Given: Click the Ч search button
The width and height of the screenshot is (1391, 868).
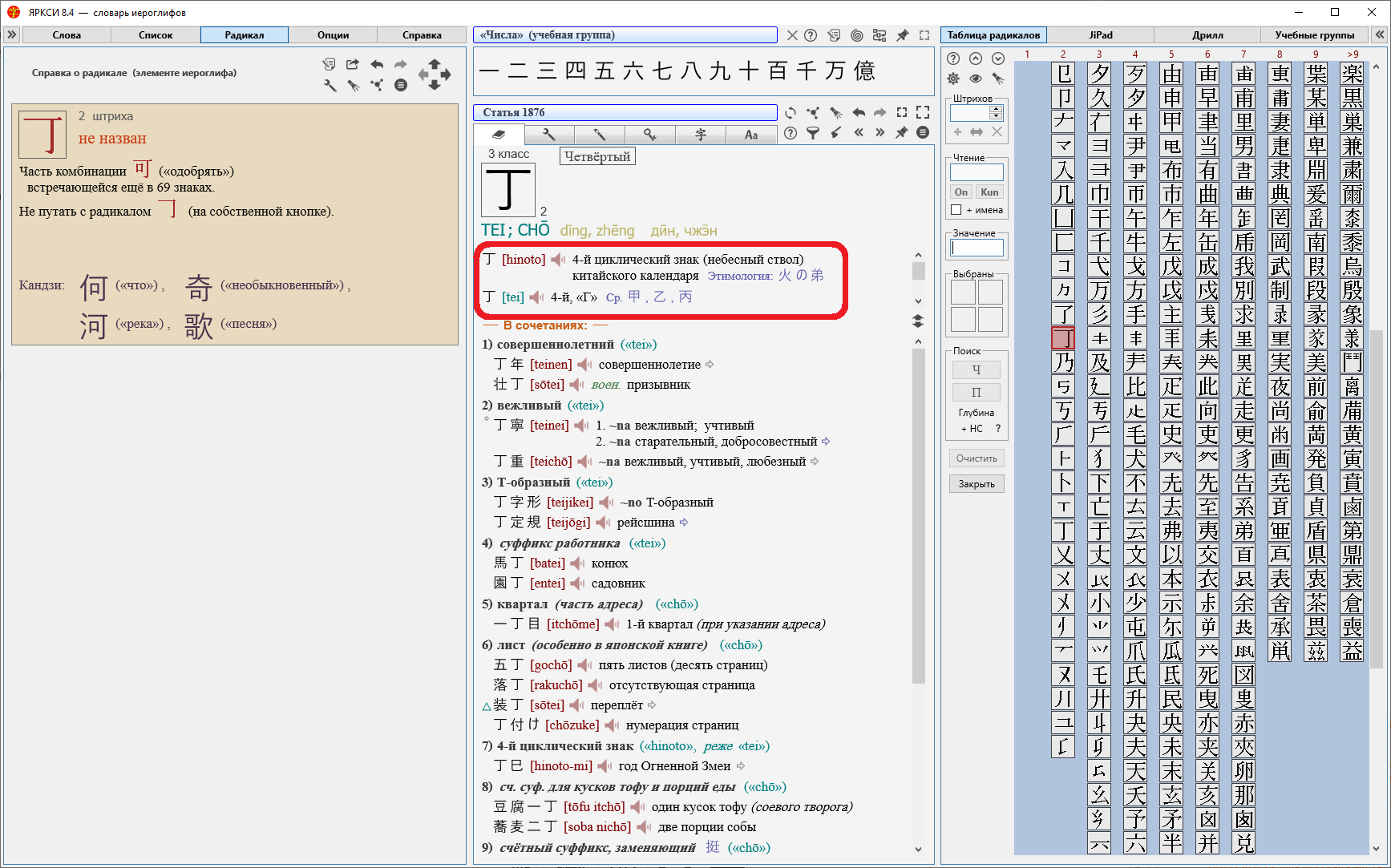Looking at the screenshot, I should pyautogui.click(x=977, y=369).
